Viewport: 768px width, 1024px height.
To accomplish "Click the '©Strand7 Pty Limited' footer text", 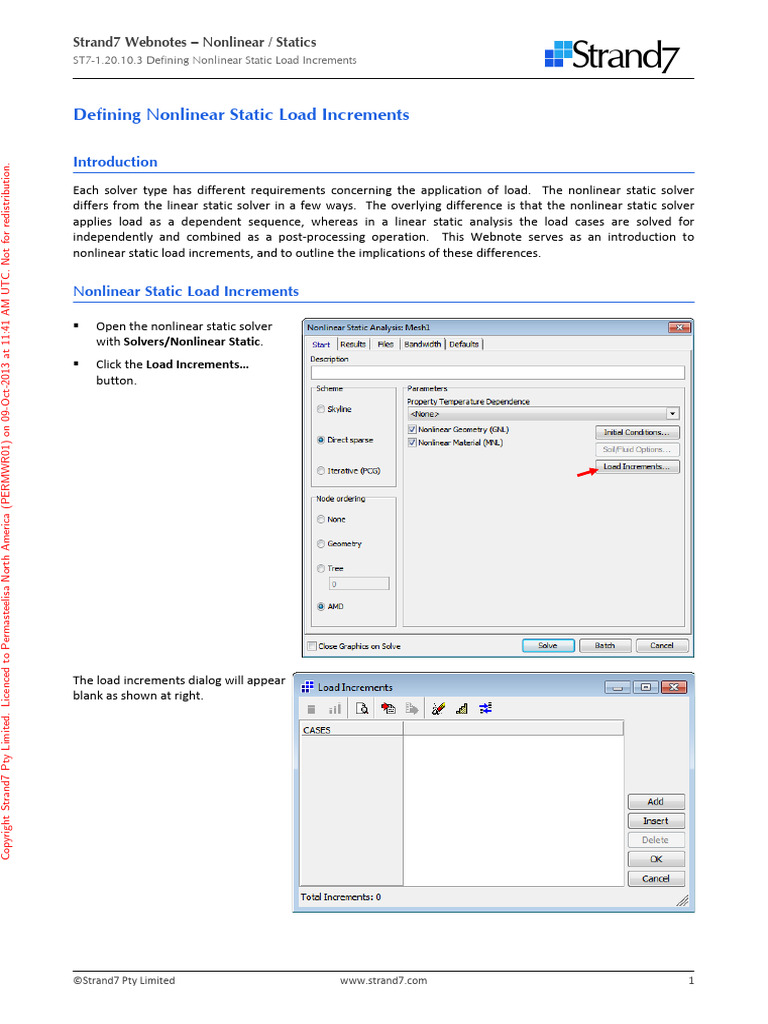I will click(x=124, y=980).
